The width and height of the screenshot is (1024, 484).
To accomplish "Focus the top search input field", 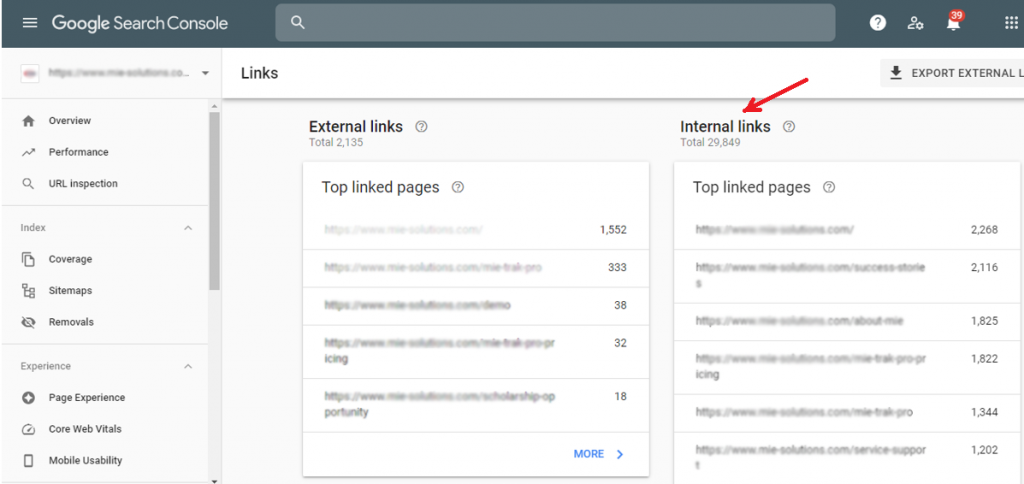I will (555, 23).
